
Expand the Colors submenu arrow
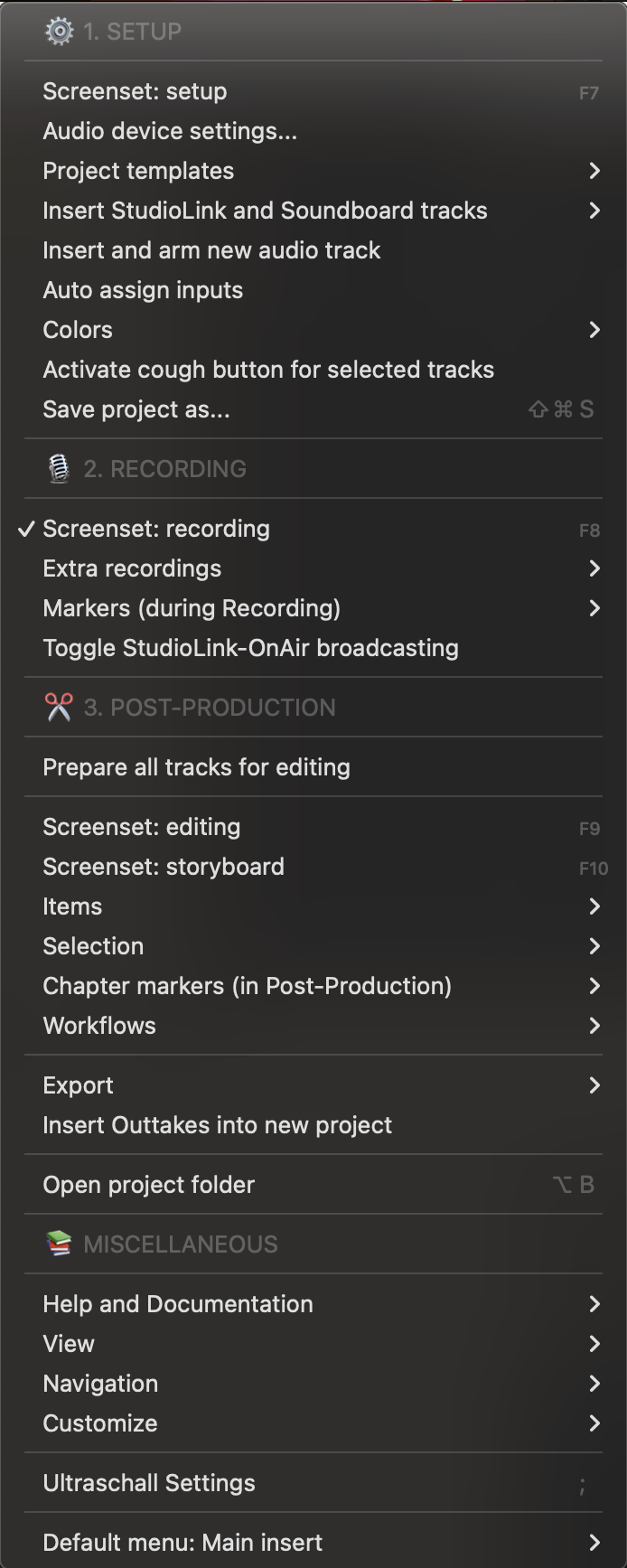594,330
